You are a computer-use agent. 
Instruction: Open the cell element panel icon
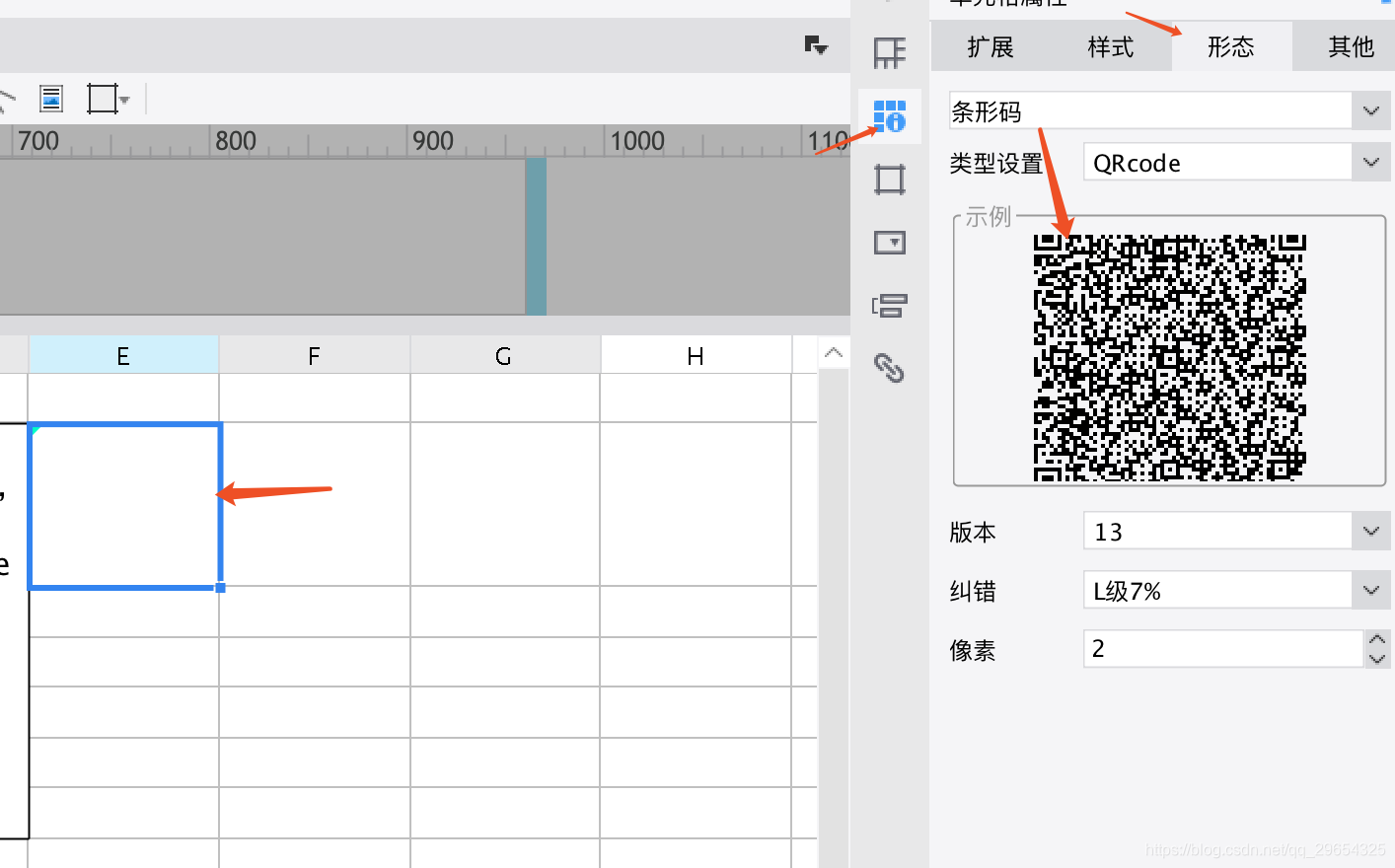pyautogui.click(x=890, y=53)
